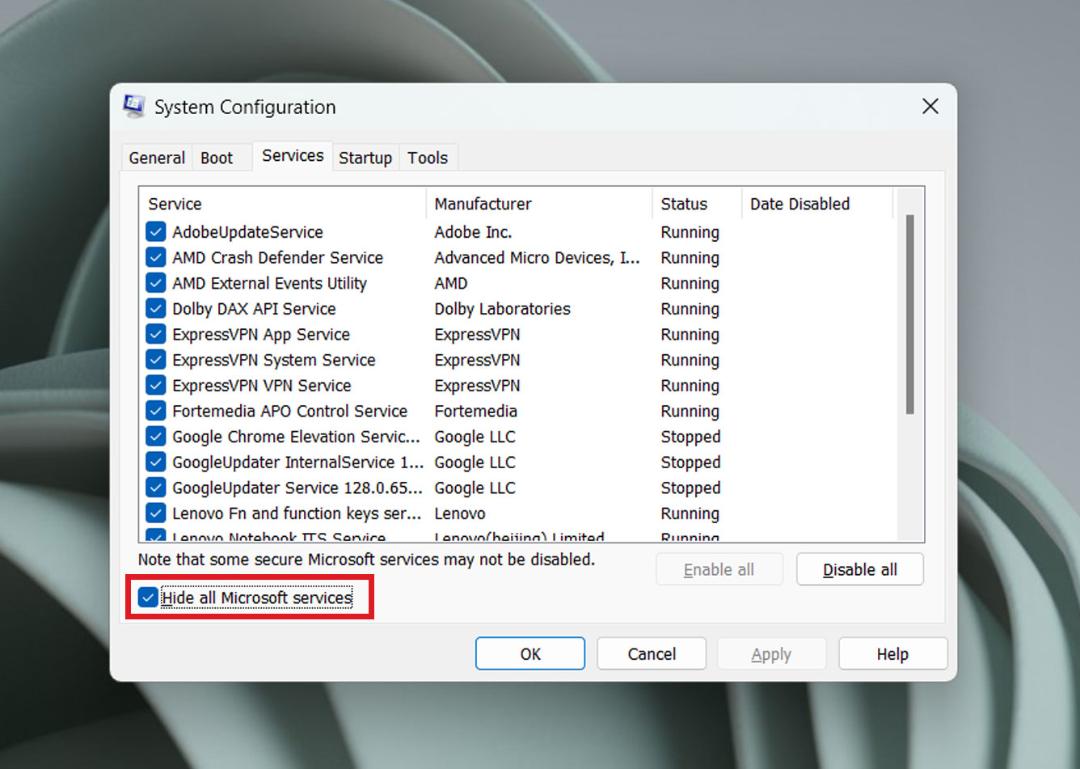Select ExpressVPN System Service name

click(274, 360)
